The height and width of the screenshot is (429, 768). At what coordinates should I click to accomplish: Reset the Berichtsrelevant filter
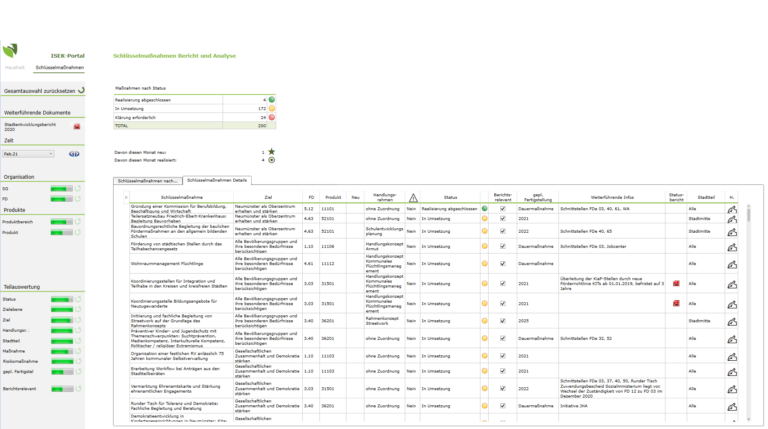(x=78, y=389)
